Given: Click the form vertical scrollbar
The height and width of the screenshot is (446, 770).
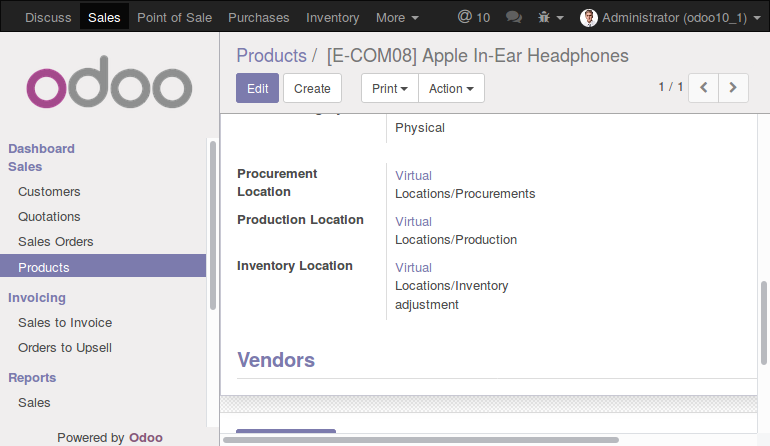Looking at the screenshot, I should 764,323.
